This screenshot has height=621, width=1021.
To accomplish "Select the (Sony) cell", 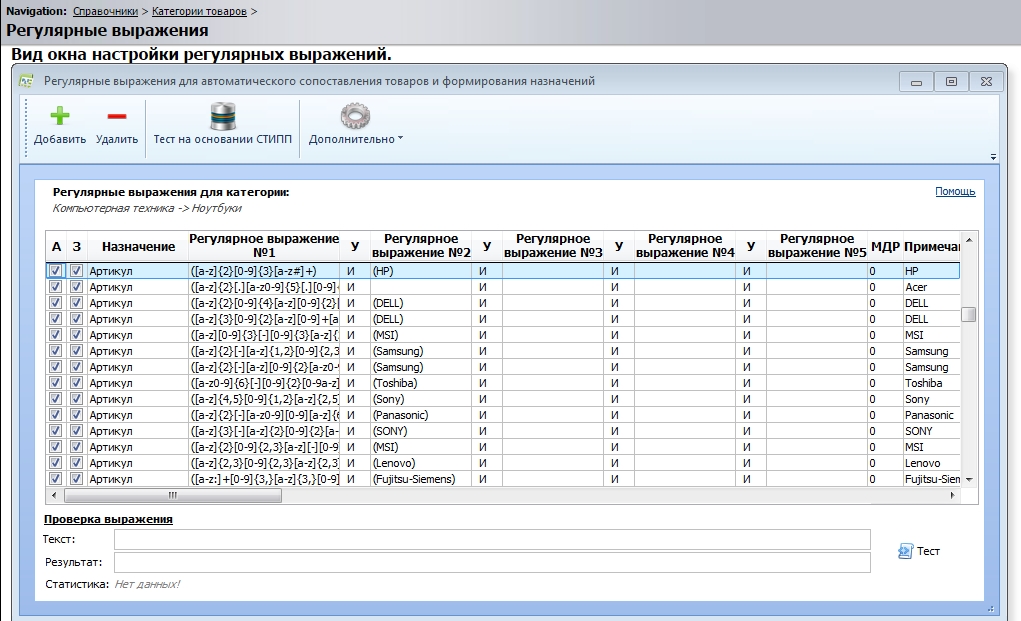I will click(421, 398).
